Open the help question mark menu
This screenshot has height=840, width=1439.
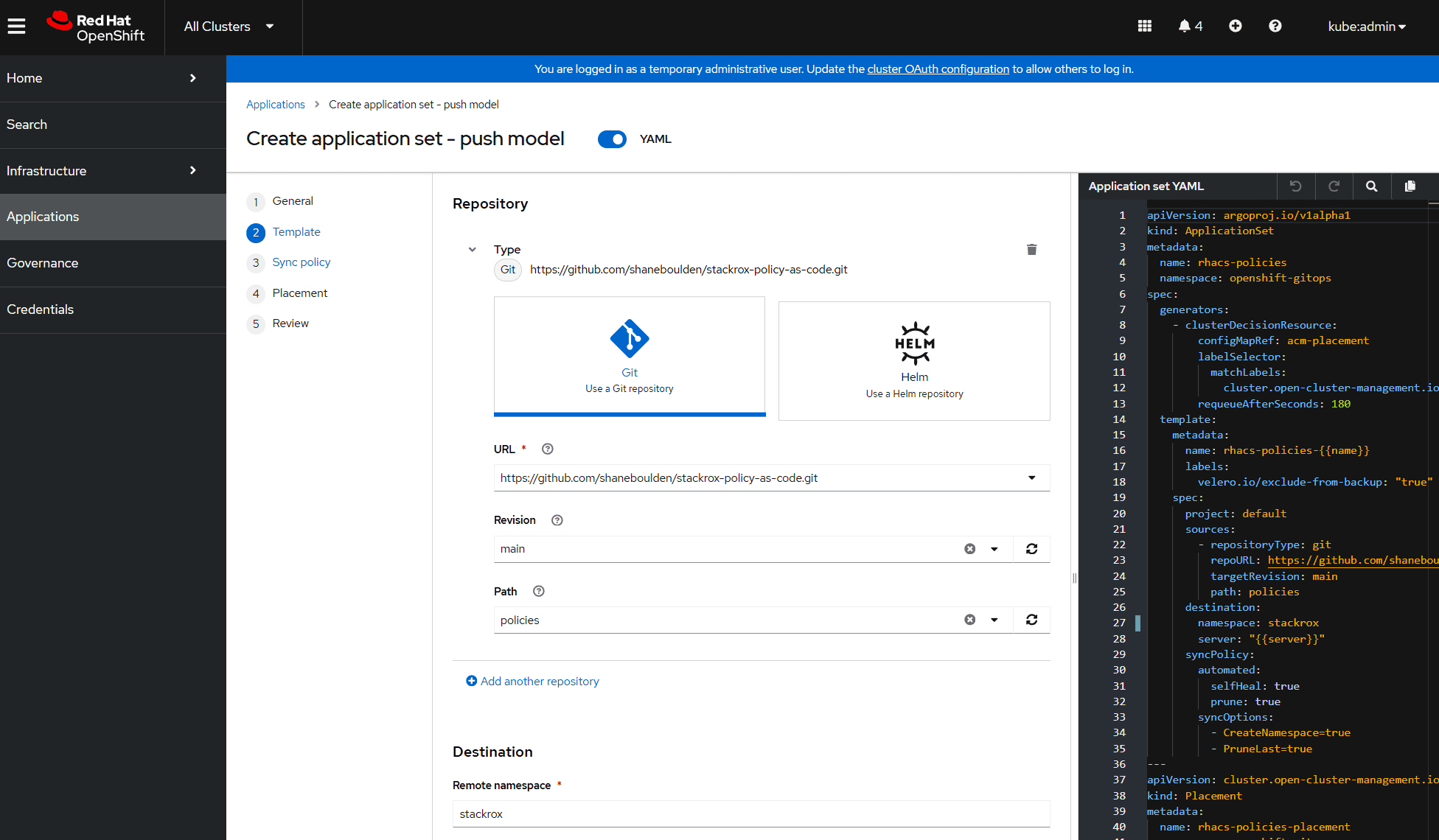1275,27
